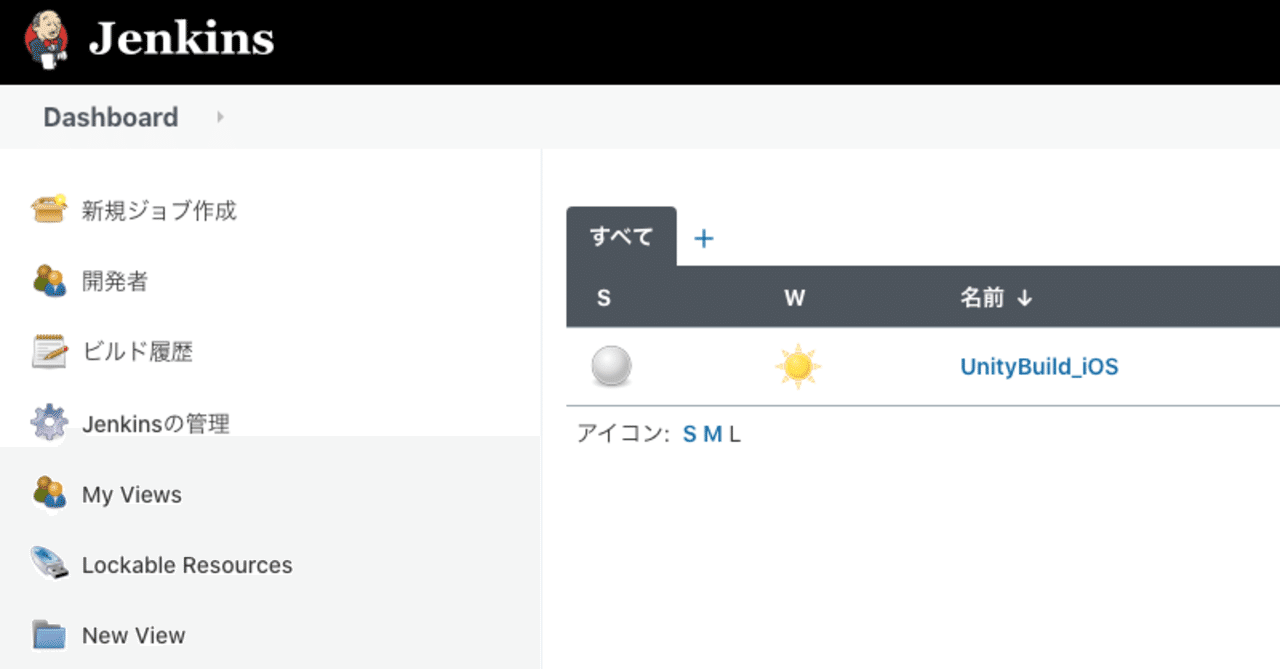Click the + to create a new view tab
The height and width of the screenshot is (669, 1280).
pos(704,237)
